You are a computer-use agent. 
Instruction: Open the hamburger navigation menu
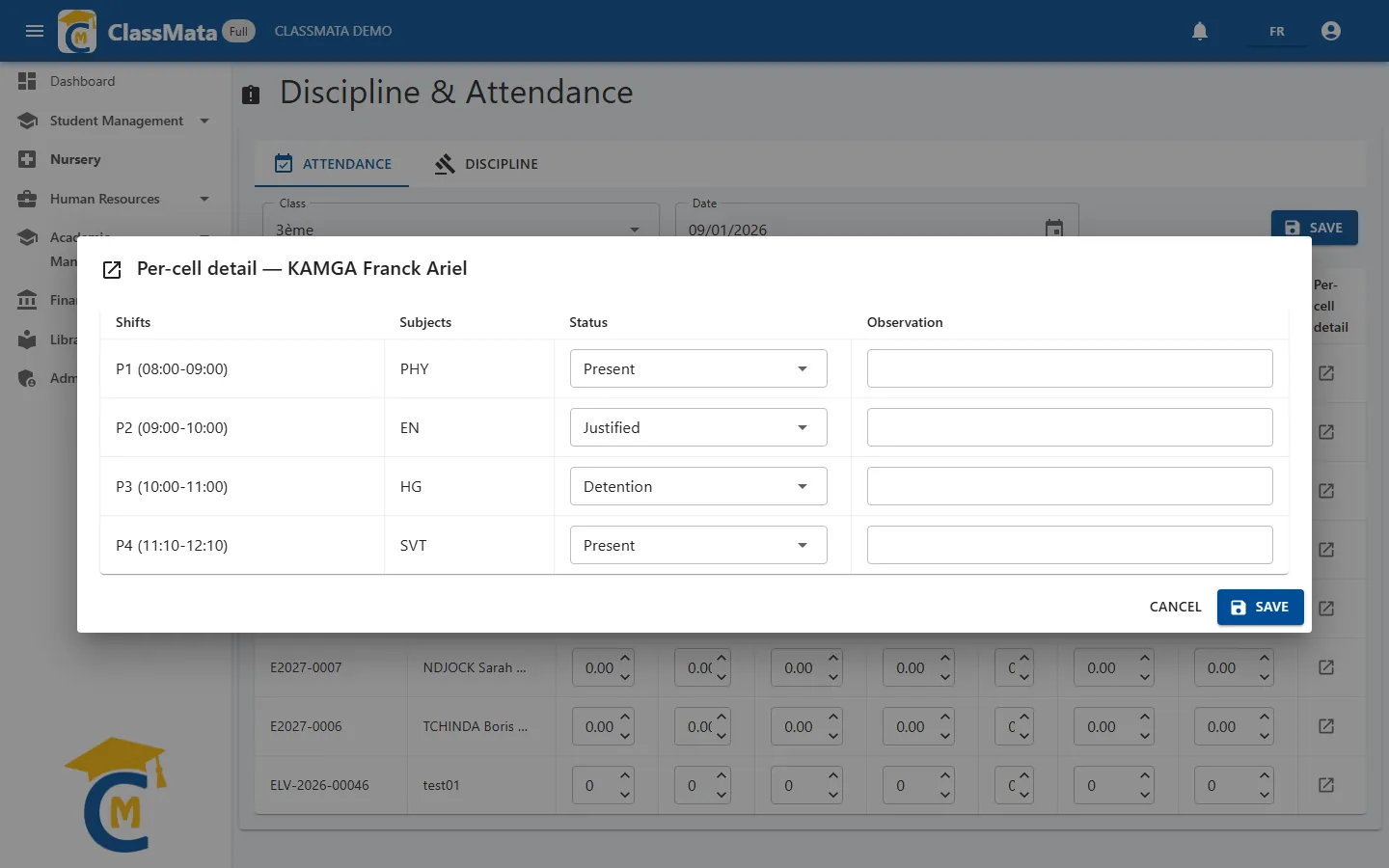(35, 31)
